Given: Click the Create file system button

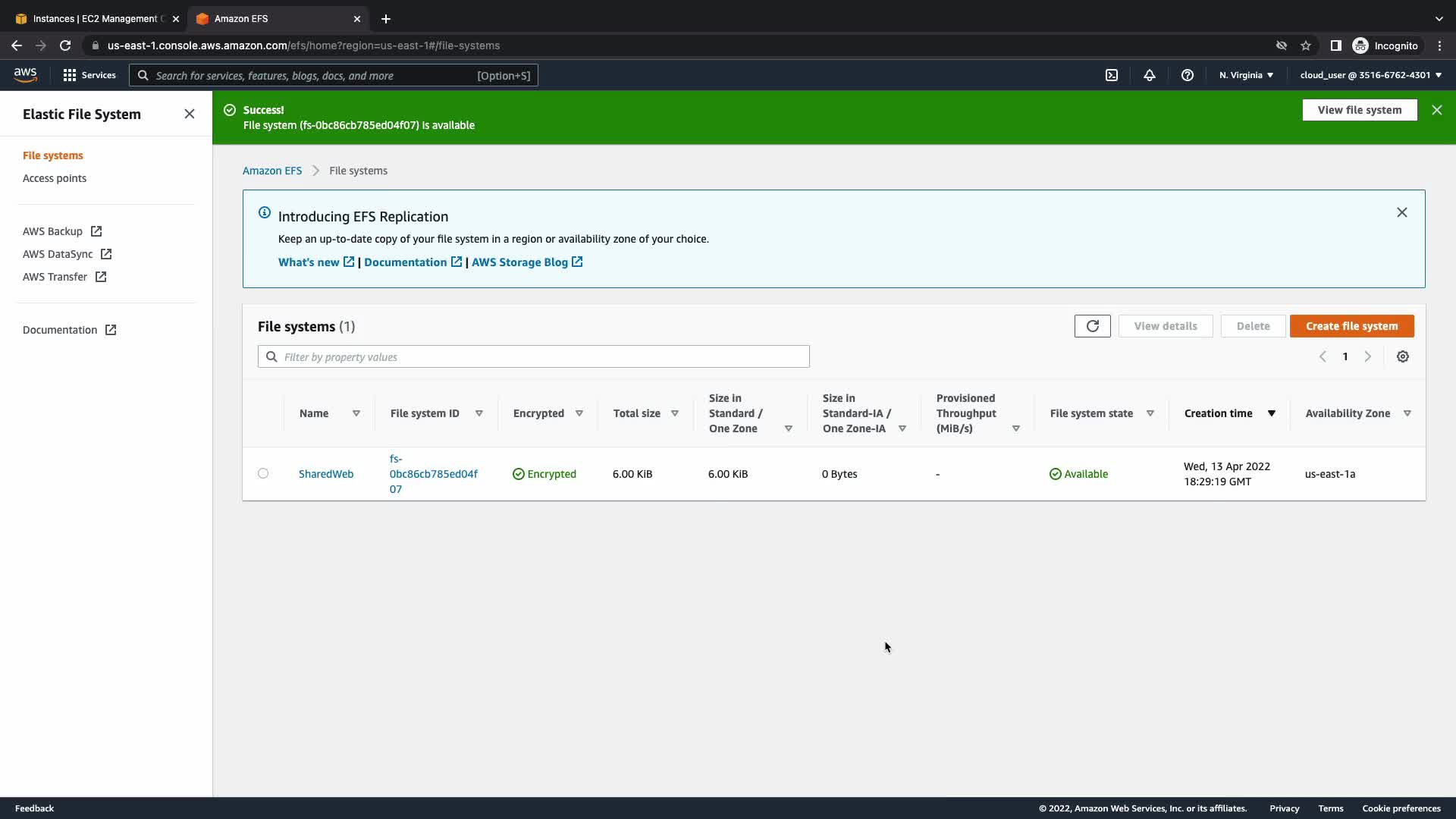Looking at the screenshot, I should [1351, 326].
